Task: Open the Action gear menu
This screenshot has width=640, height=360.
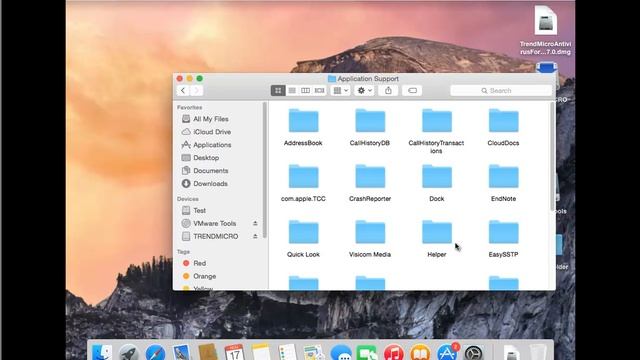Action: [x=364, y=91]
